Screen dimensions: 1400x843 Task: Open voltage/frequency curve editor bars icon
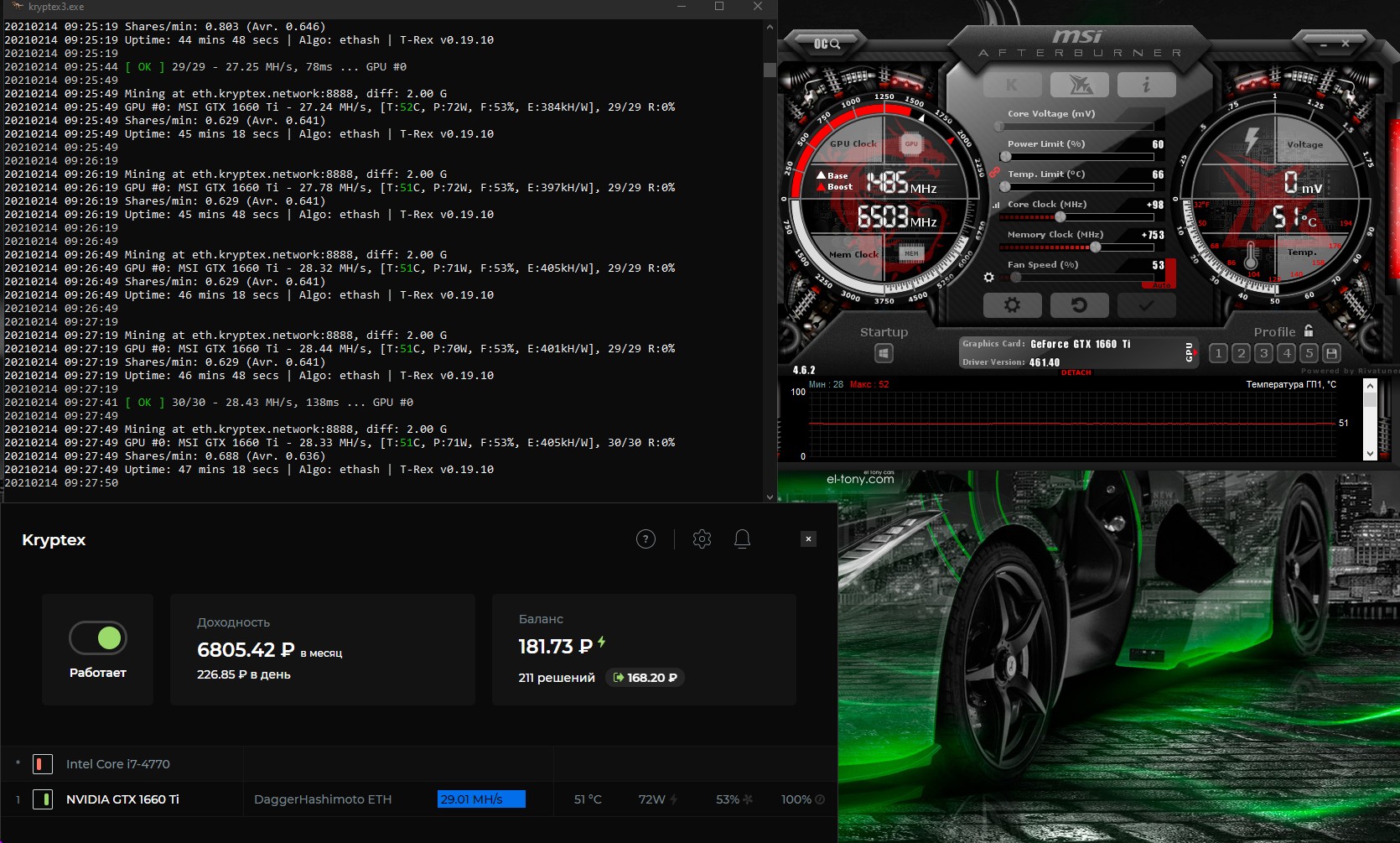996,205
